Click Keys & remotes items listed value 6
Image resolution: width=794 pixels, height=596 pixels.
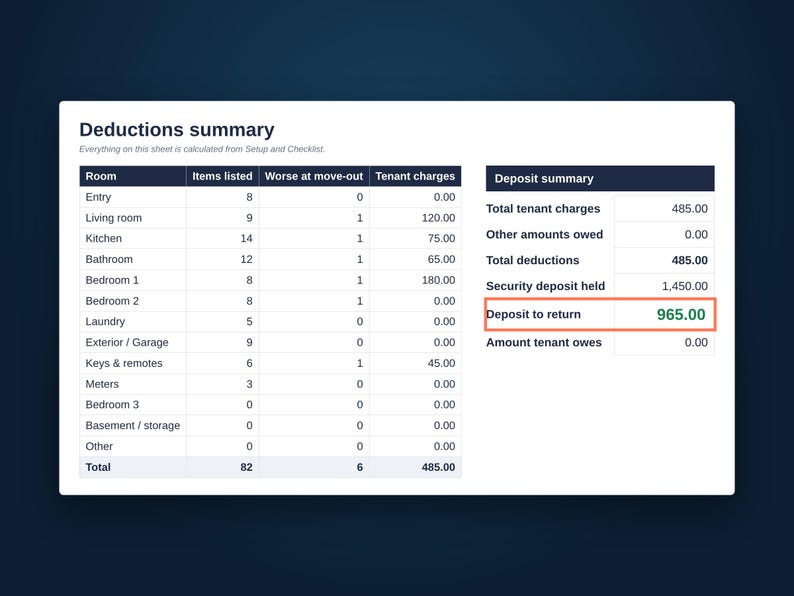click(x=250, y=363)
